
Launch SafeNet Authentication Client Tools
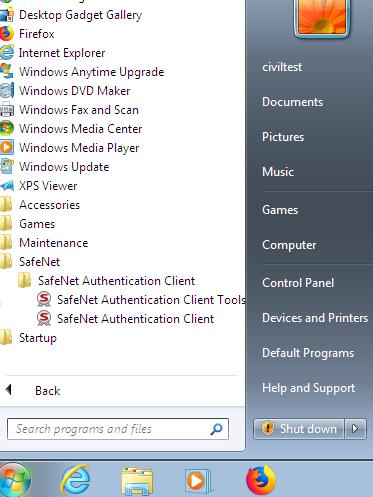141,300
